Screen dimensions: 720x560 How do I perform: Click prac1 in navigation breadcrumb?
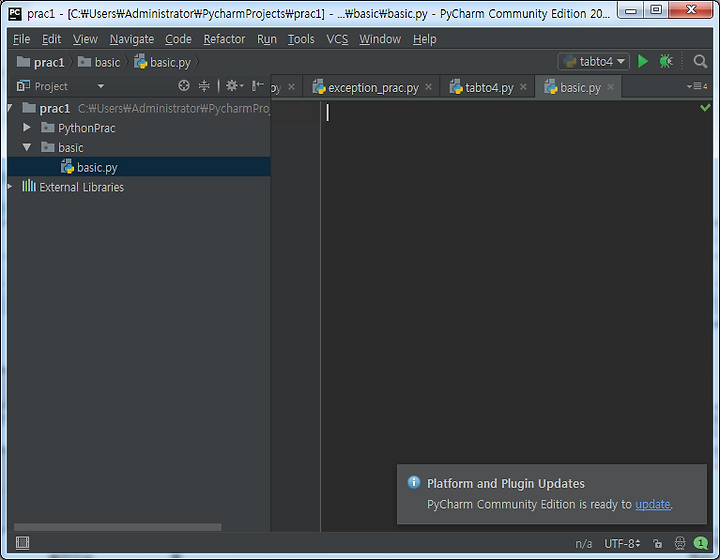click(41, 62)
